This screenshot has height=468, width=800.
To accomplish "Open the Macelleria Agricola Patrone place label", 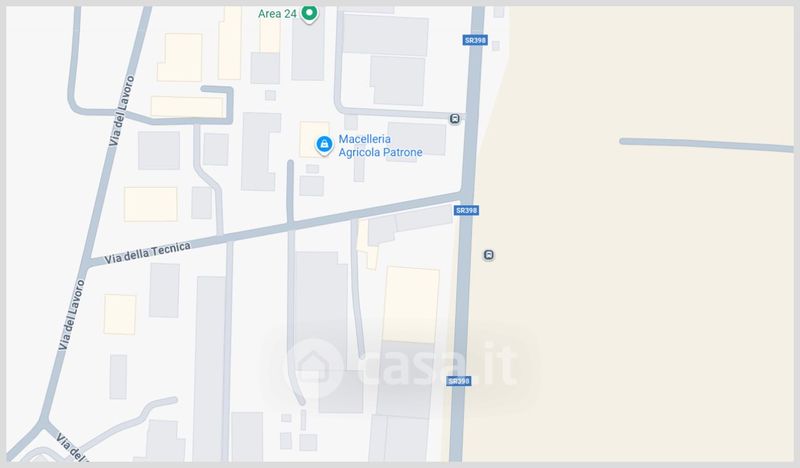I will (x=380, y=145).
